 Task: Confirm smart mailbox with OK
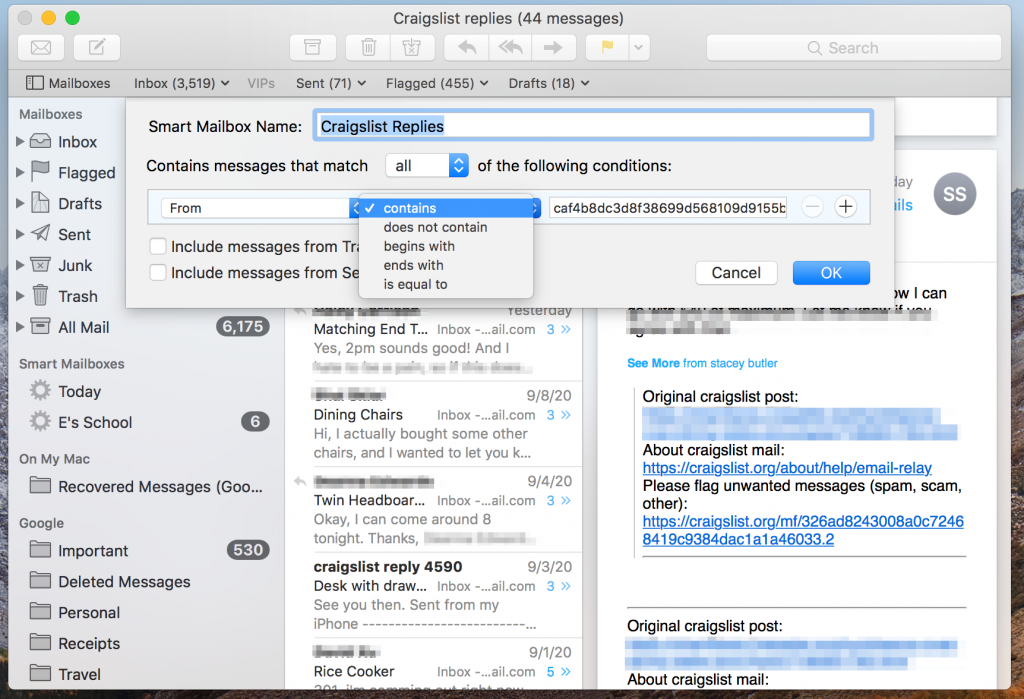pyautogui.click(x=831, y=272)
